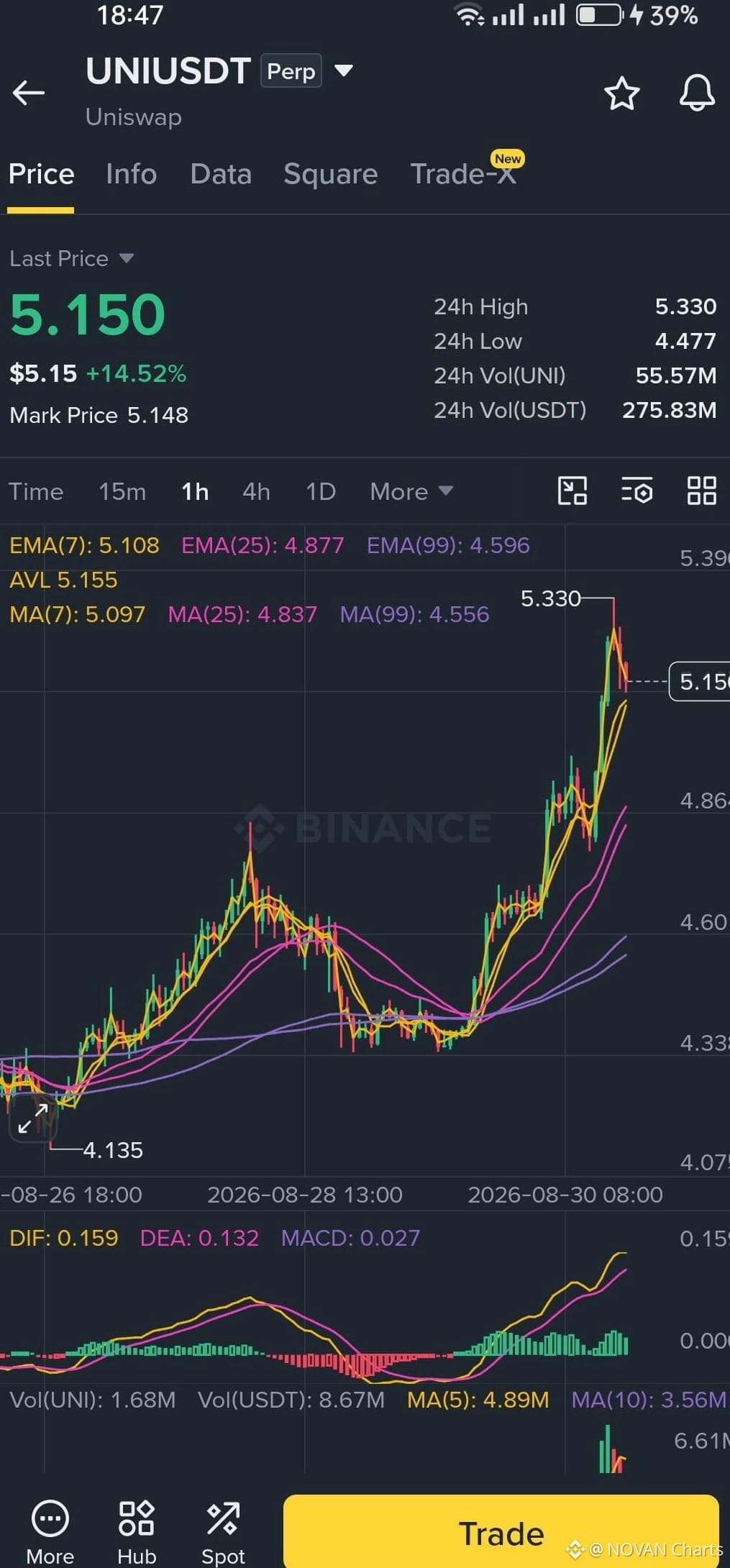This screenshot has width=730, height=1568.
Task: Open the Last Price dropdown
Action: coord(72,258)
